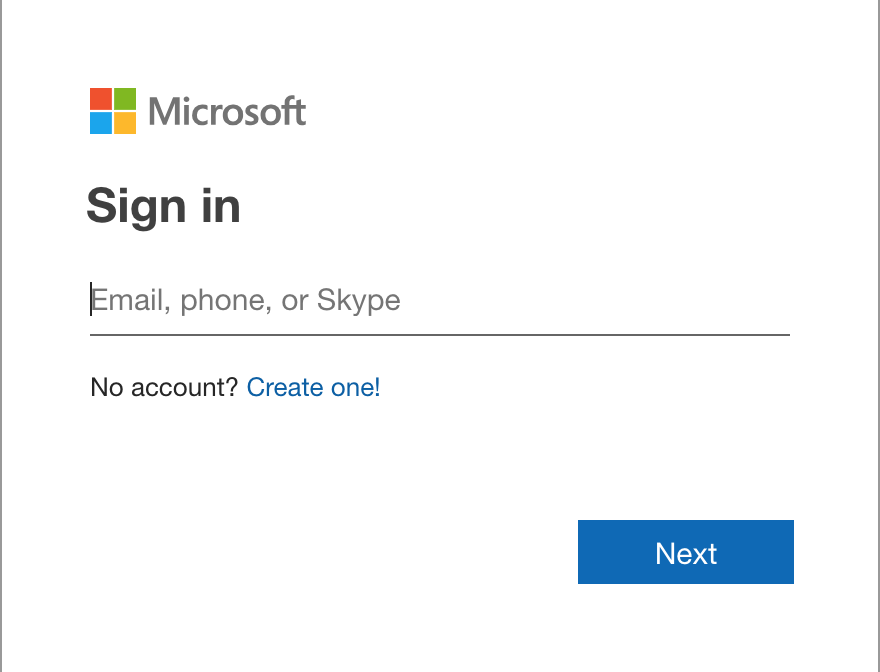
Task: Click the blue square in Microsoft logo
Action: (100, 122)
